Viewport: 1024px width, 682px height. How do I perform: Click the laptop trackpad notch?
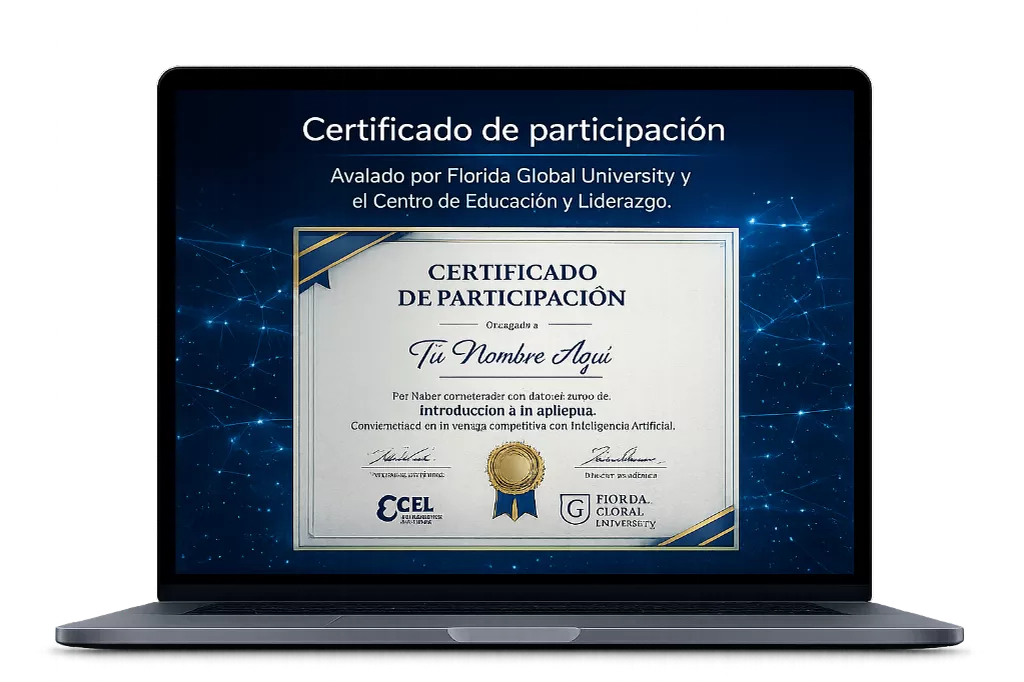[513, 633]
